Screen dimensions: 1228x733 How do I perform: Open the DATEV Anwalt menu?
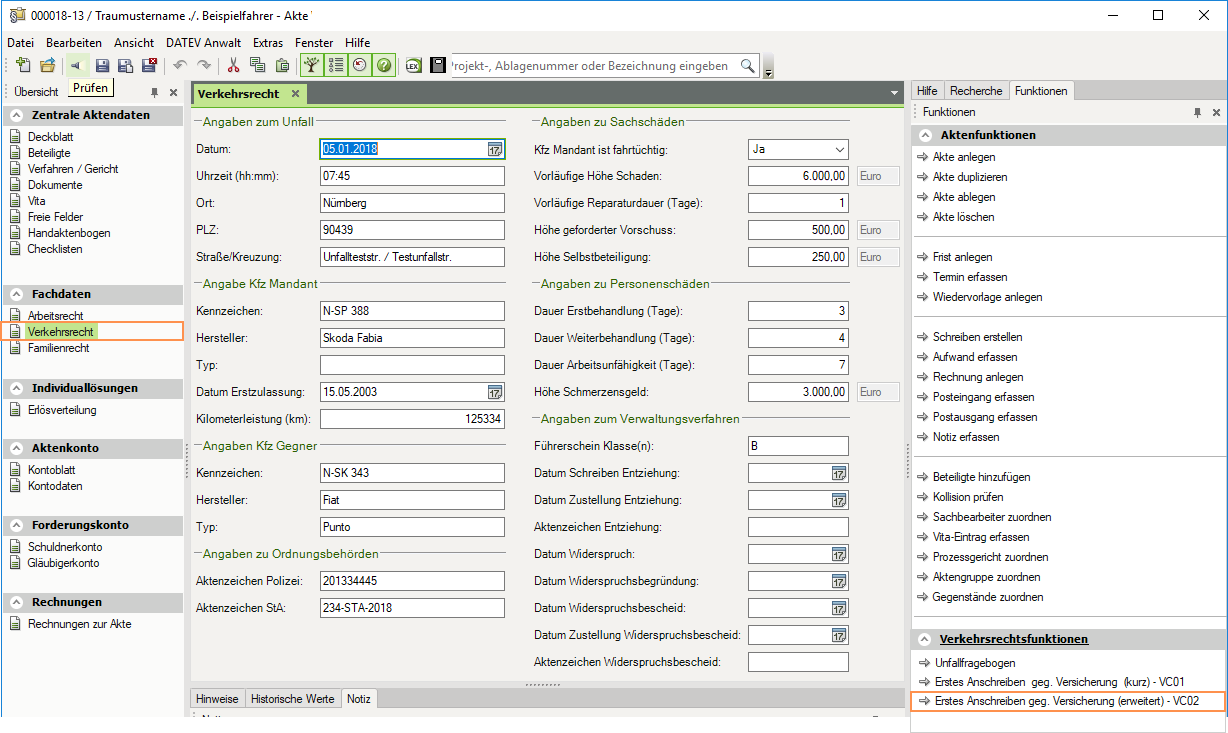point(204,43)
